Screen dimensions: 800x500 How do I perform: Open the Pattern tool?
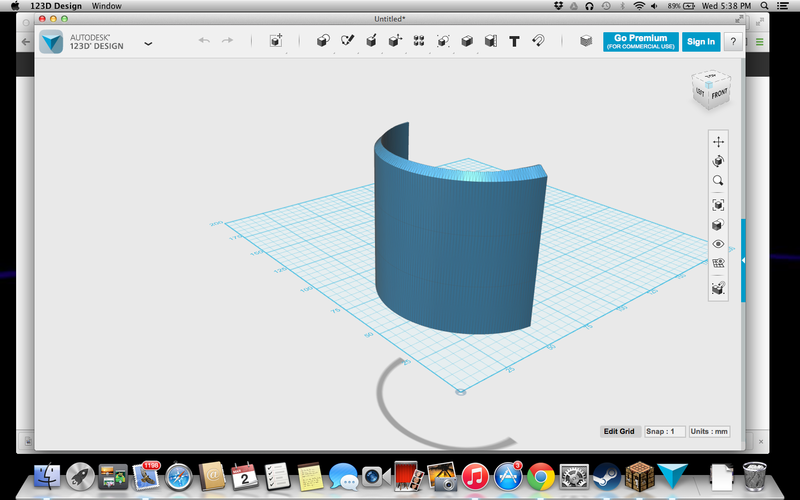[419, 41]
